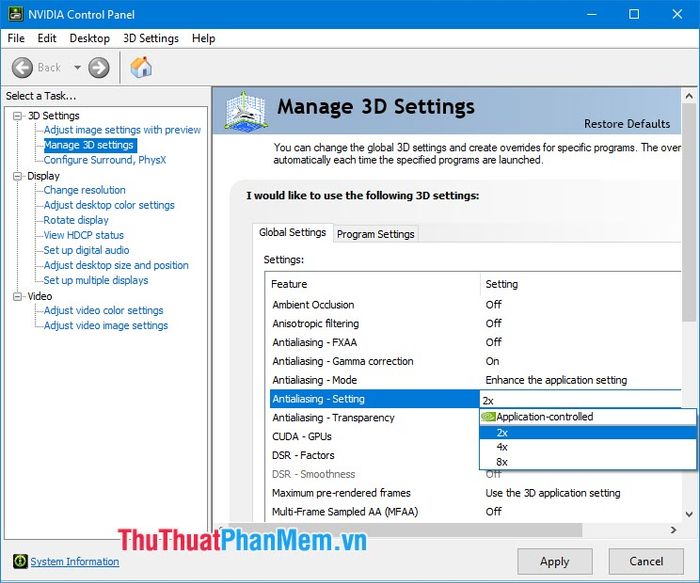Select Rotate display task
This screenshot has height=583, width=700.
[x=76, y=220]
